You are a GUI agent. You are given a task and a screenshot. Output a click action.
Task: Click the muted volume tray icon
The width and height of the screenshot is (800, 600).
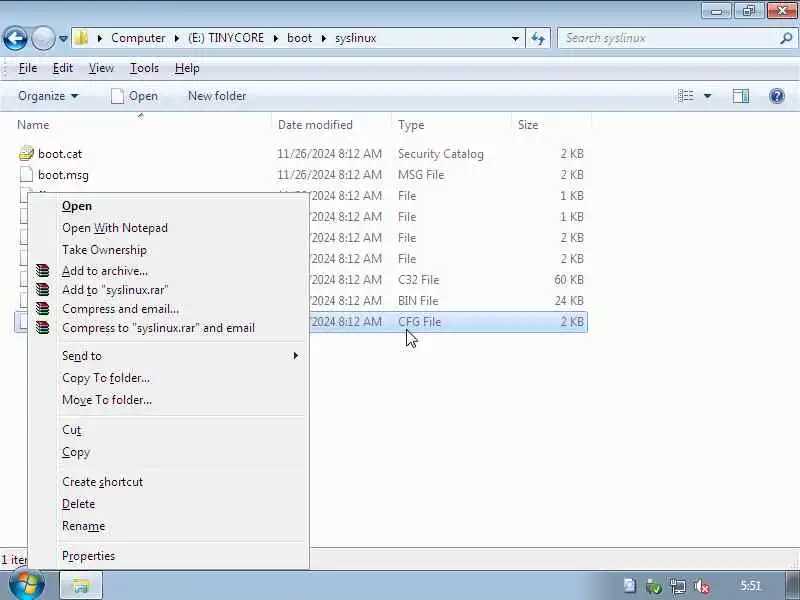coord(703,586)
